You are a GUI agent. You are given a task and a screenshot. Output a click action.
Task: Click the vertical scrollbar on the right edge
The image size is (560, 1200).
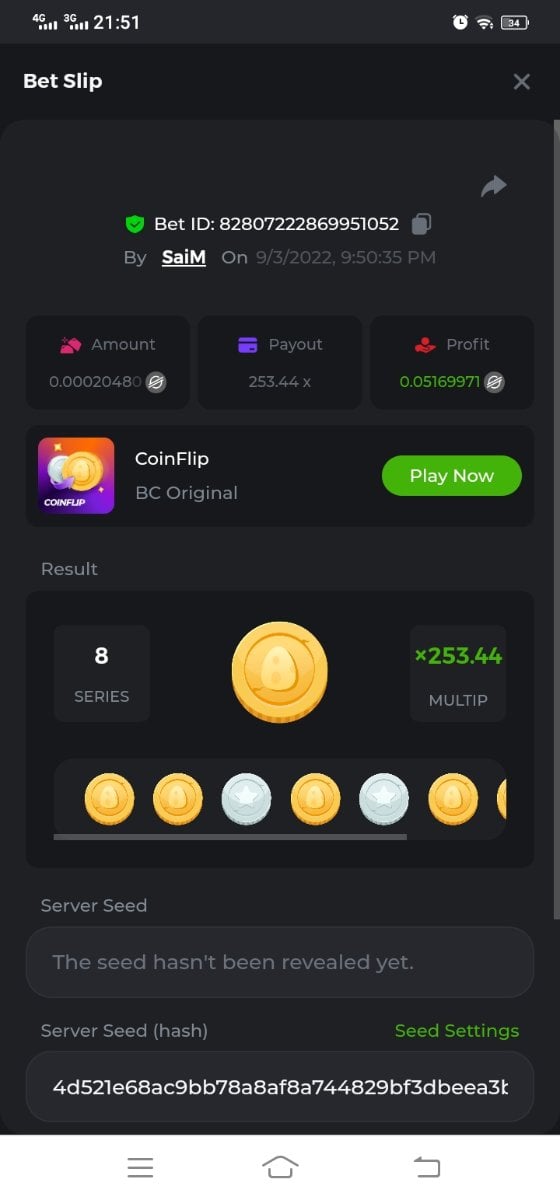coord(556,520)
